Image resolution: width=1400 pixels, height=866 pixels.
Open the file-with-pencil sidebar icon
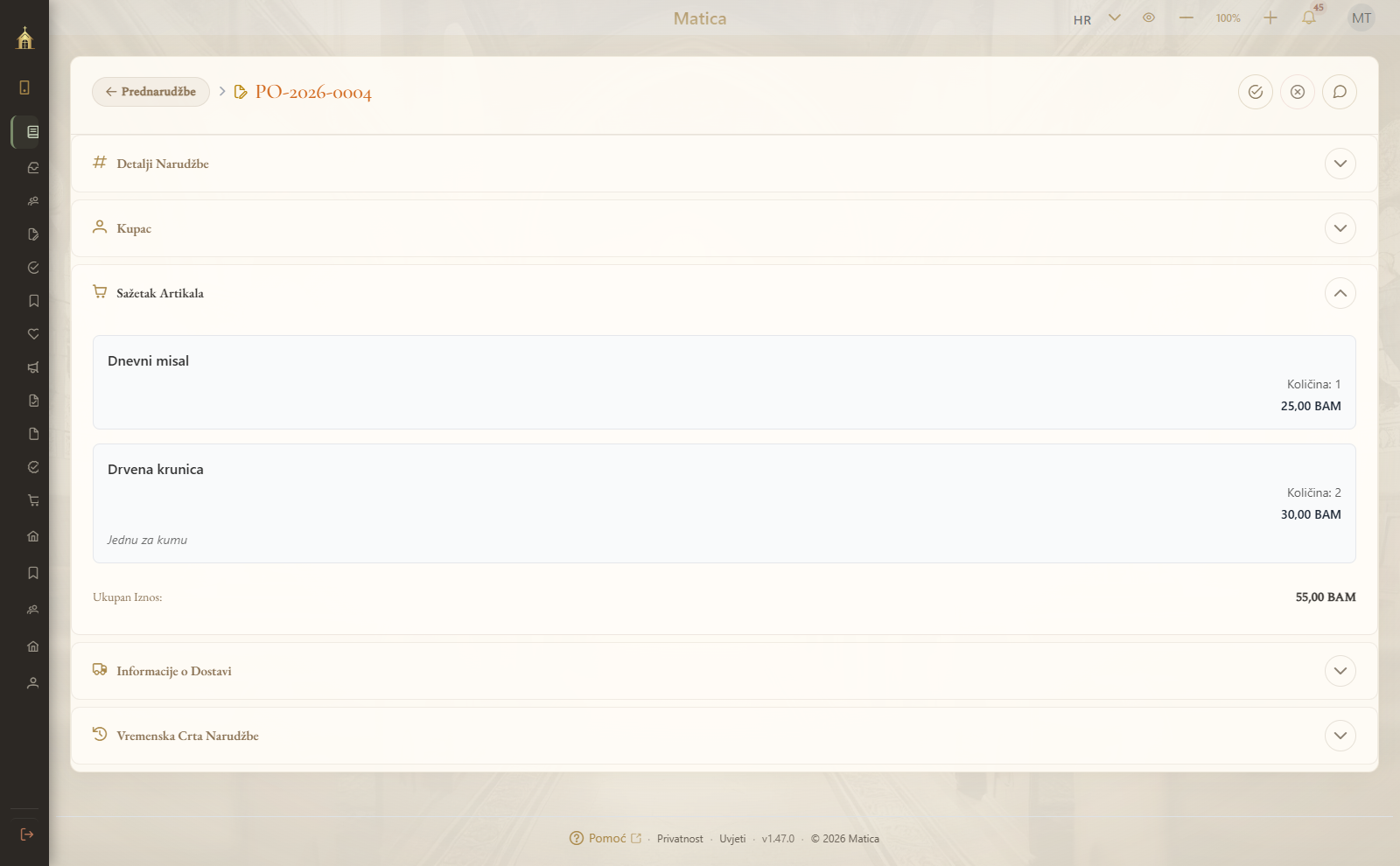33,234
